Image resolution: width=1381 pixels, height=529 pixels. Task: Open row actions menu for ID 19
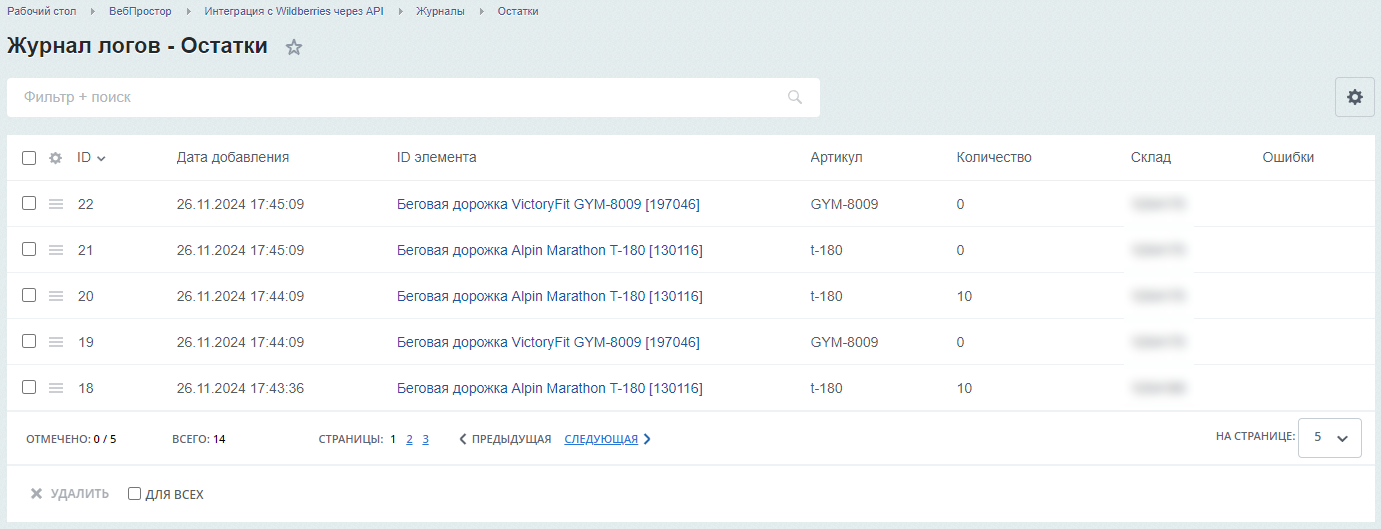(56, 342)
